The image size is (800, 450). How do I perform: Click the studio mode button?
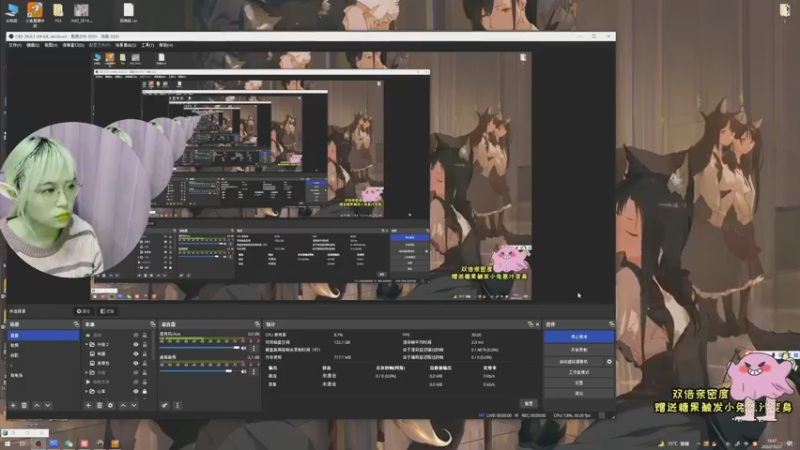coord(579,372)
